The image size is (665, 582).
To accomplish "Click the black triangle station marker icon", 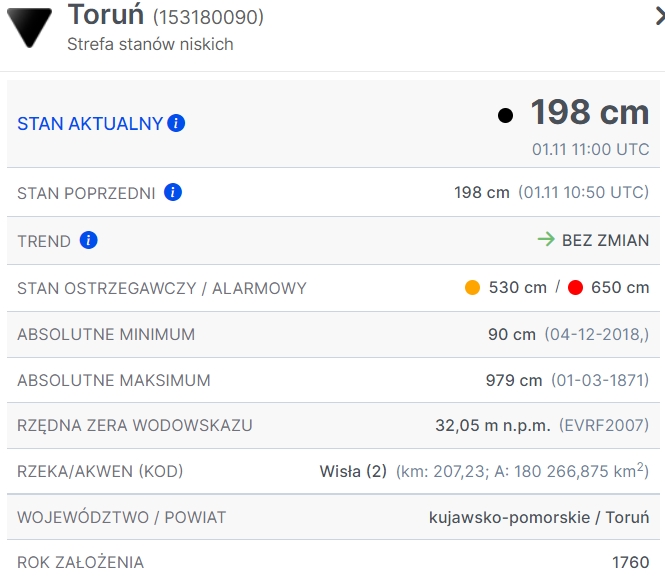I will click(30, 27).
